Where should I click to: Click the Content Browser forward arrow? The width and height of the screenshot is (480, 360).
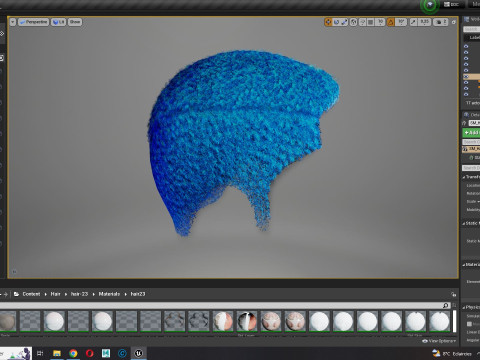5,294
